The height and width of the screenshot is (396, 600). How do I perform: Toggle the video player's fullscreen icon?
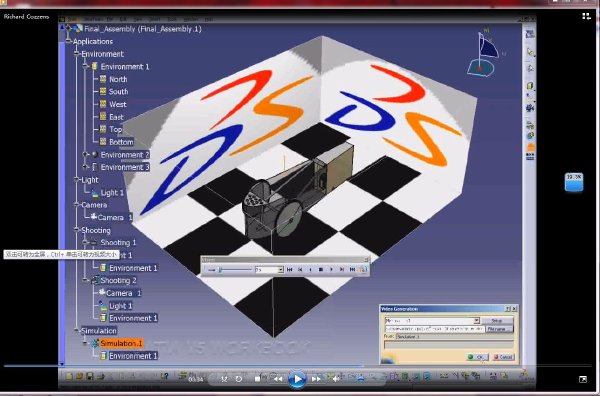583,379
